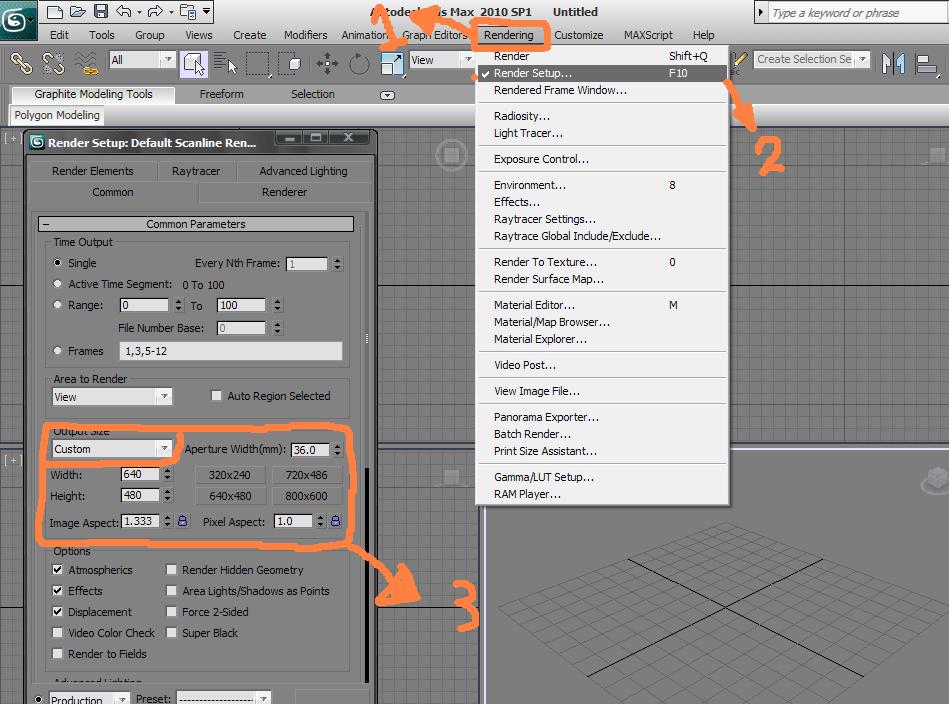Select the Single time output radio
The width and height of the screenshot is (949, 704).
(57, 262)
